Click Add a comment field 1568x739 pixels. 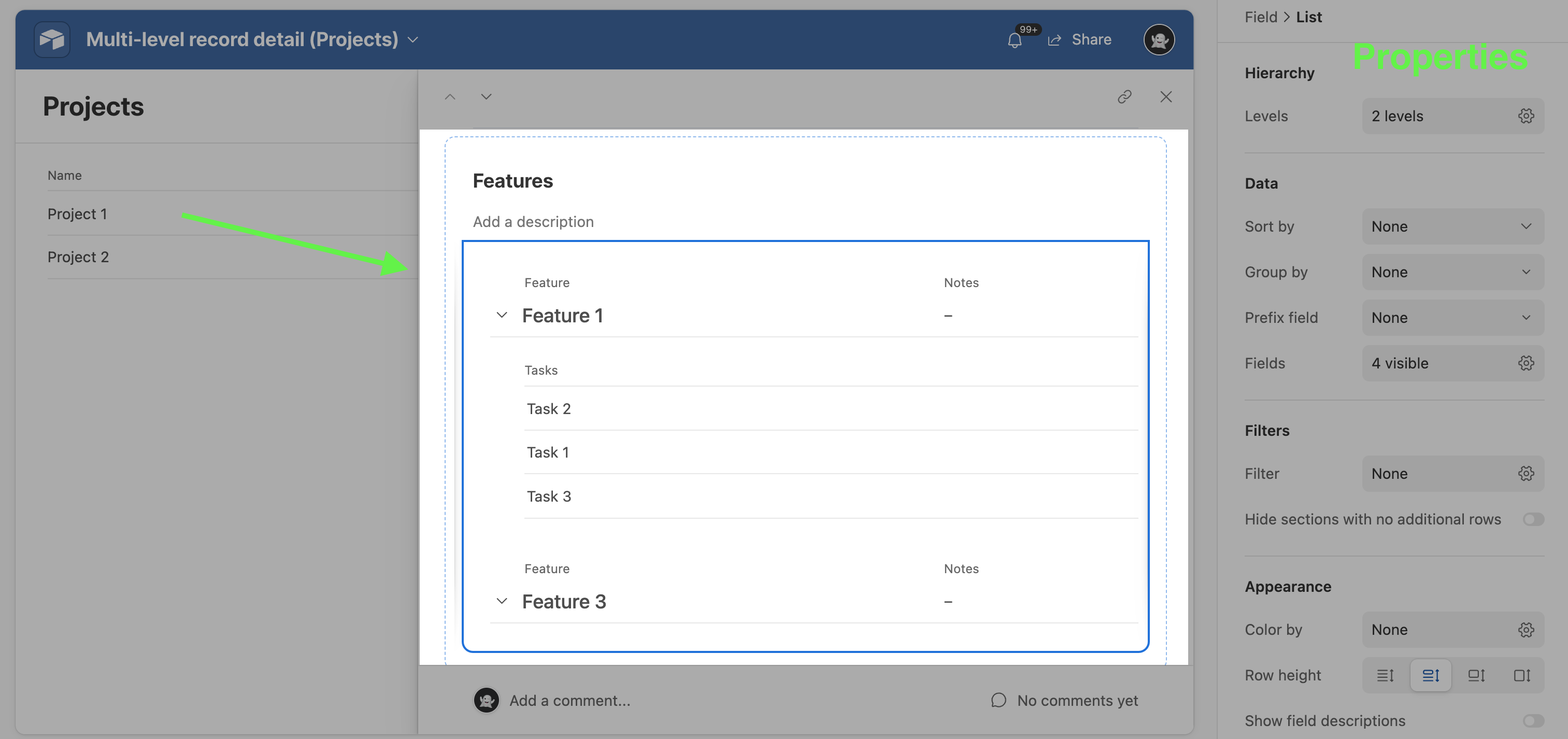tap(570, 701)
